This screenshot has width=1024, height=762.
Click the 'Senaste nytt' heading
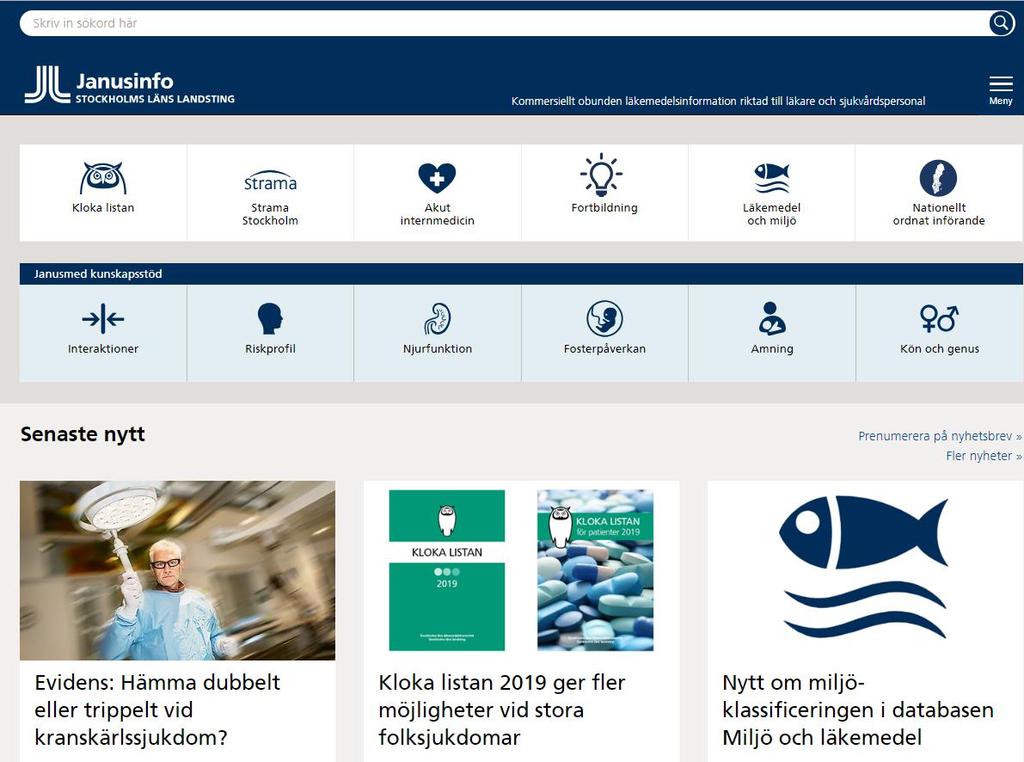point(82,434)
